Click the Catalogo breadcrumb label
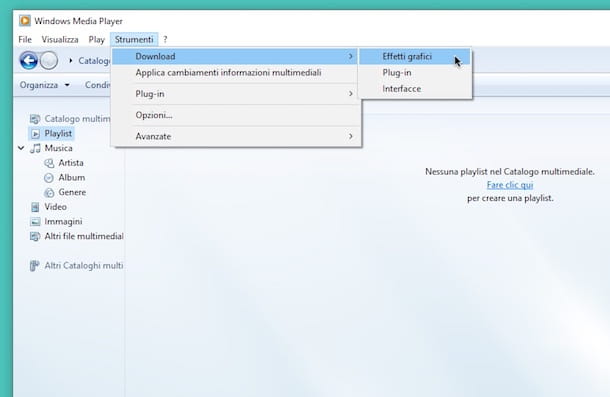Image resolution: width=610 pixels, height=397 pixels. [94, 61]
